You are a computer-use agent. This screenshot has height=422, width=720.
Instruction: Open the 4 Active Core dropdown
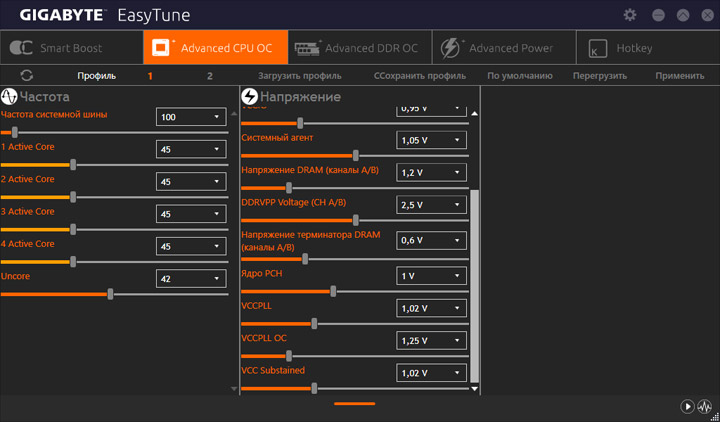[191, 246]
